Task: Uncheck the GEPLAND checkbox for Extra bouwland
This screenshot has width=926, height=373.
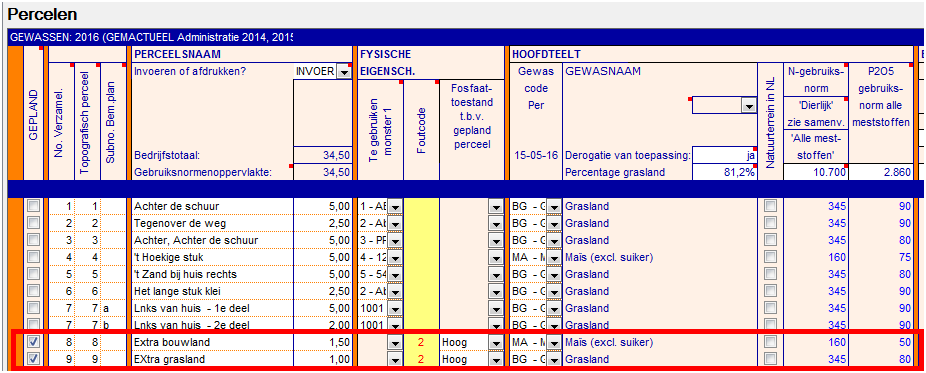Action: point(33,342)
